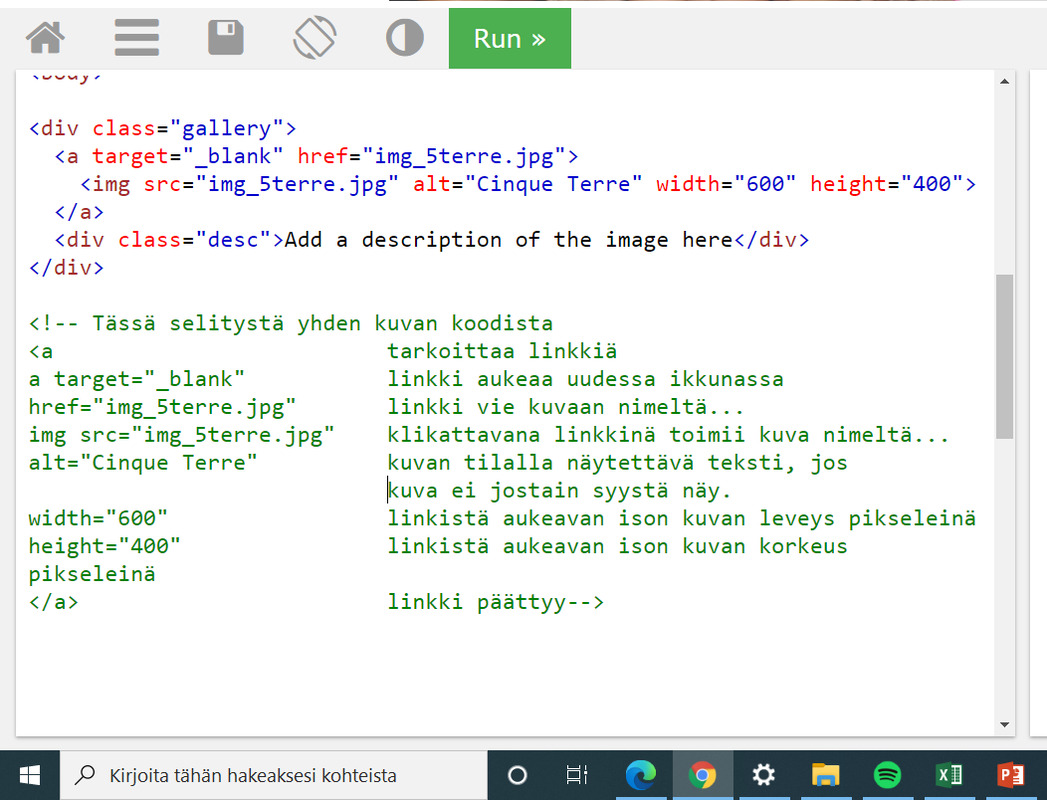The height and width of the screenshot is (800, 1047).
Task: Go to the W3Schools home icon
Action: pos(45,38)
